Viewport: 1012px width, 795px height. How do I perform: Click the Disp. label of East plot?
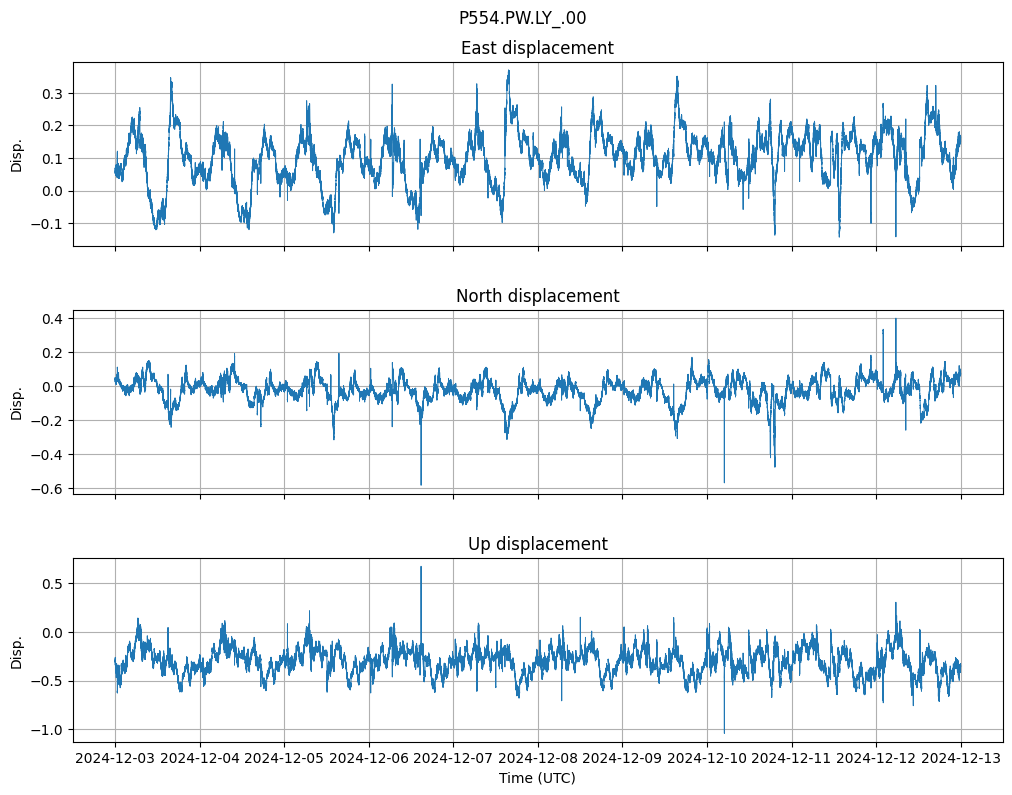coord(17,154)
